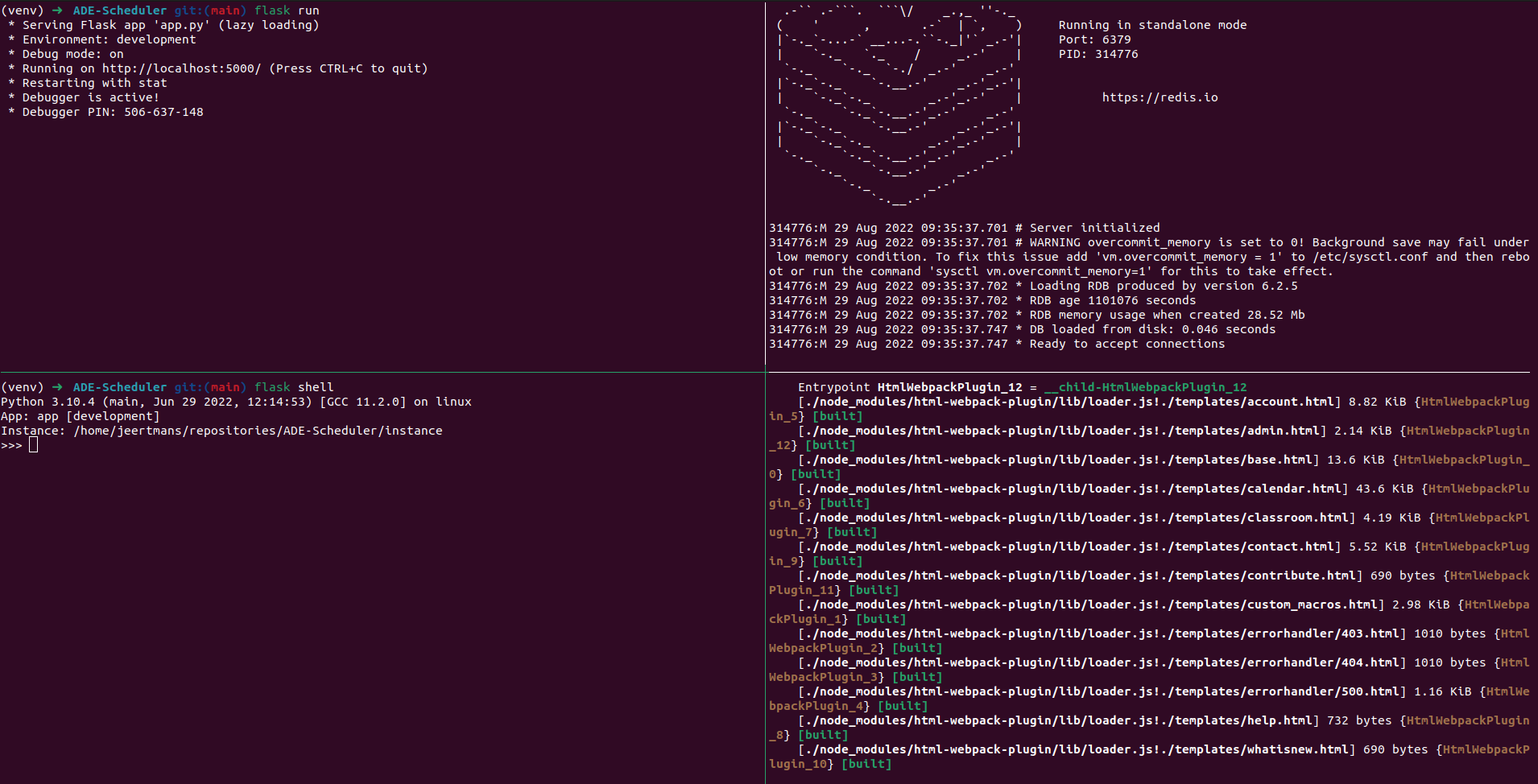Open the https://redis.io link
Screen dimensions: 1538x784
point(1160,97)
